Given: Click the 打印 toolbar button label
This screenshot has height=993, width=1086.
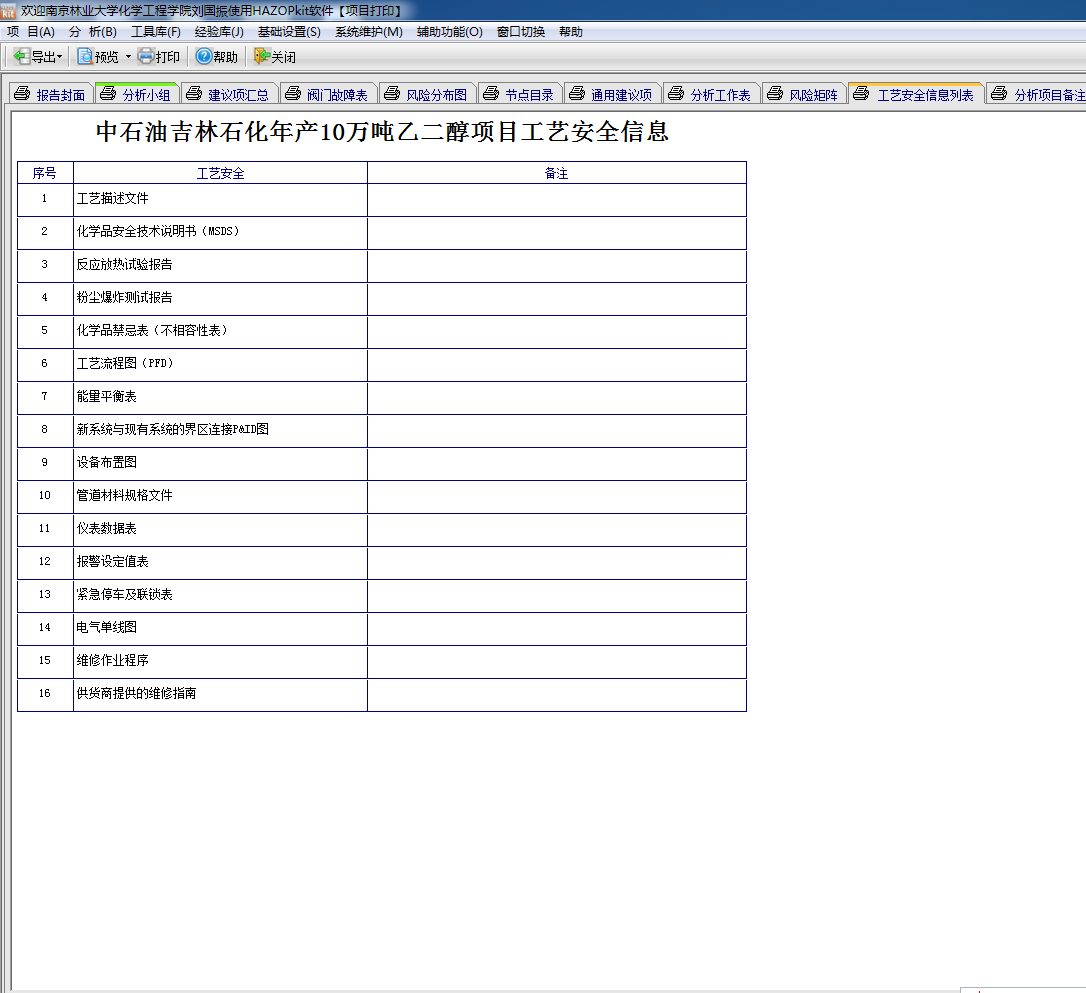Looking at the screenshot, I should (168, 57).
